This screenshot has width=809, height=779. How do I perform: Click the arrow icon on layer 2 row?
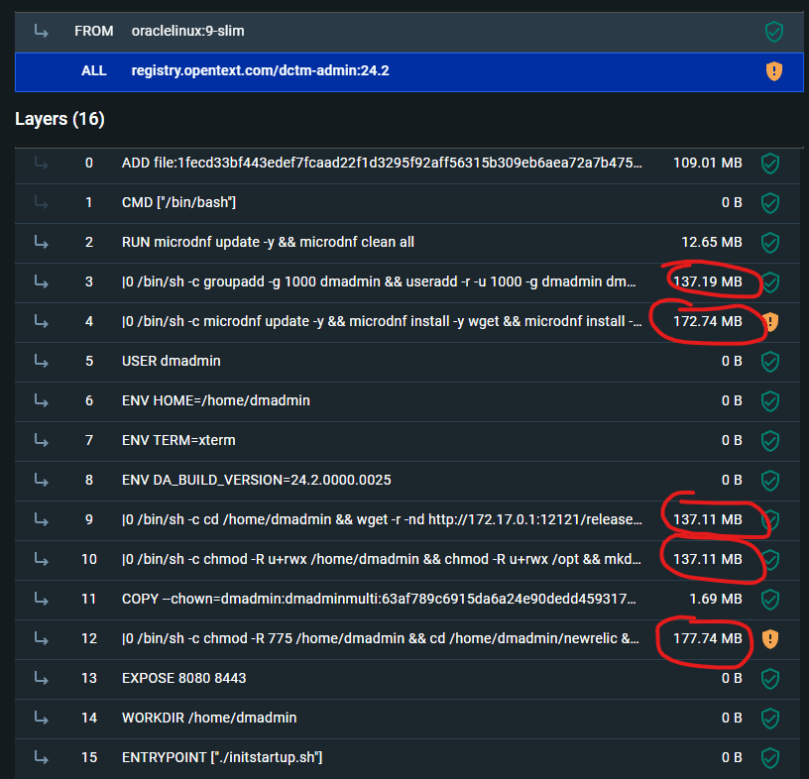tap(41, 242)
